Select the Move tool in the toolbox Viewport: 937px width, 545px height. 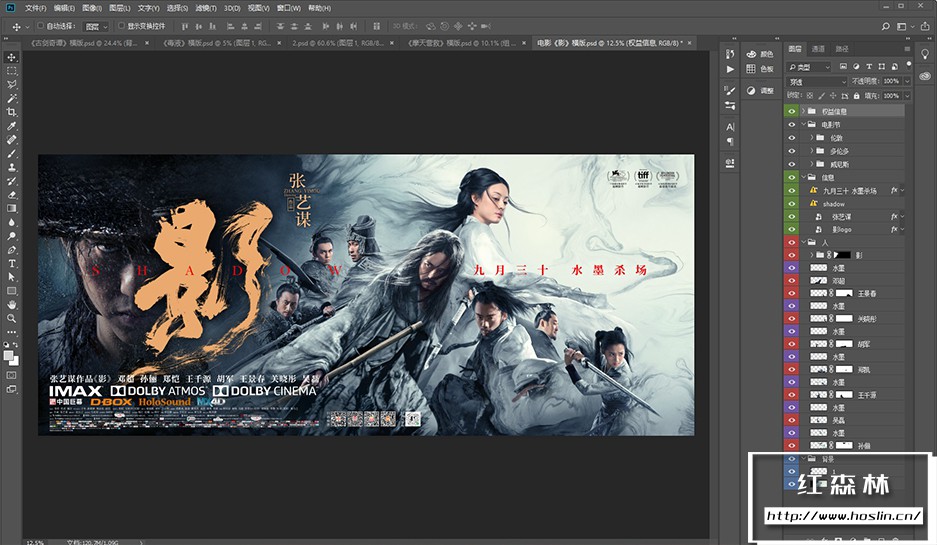click(11, 57)
